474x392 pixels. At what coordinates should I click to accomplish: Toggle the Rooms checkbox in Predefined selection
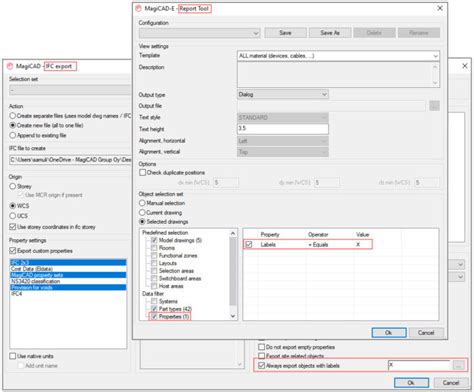[154, 248]
